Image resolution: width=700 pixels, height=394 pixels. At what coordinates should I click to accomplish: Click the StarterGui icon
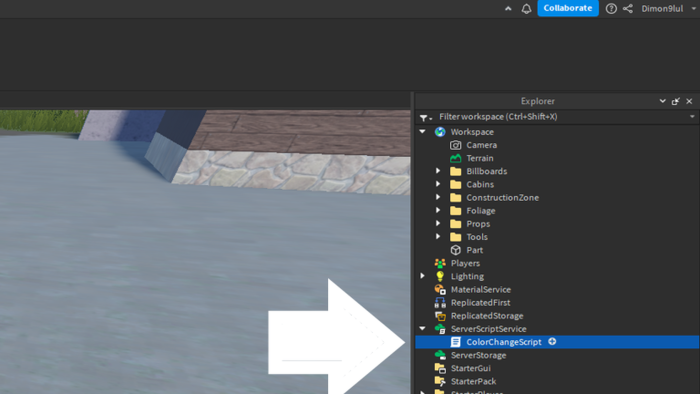pos(440,368)
